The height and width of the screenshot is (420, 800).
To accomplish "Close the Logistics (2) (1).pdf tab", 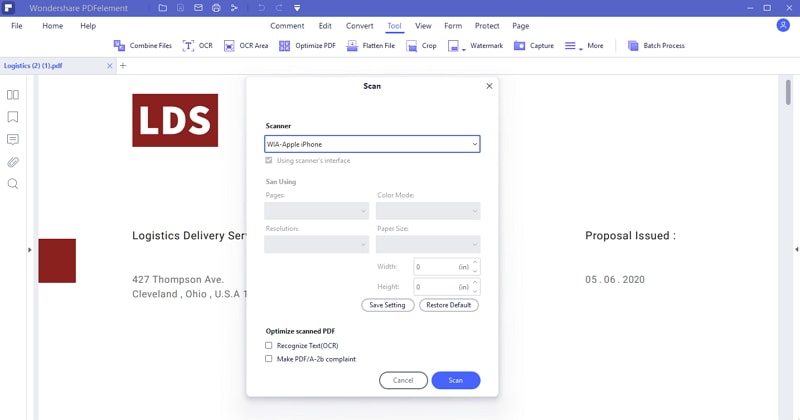I will (x=109, y=66).
